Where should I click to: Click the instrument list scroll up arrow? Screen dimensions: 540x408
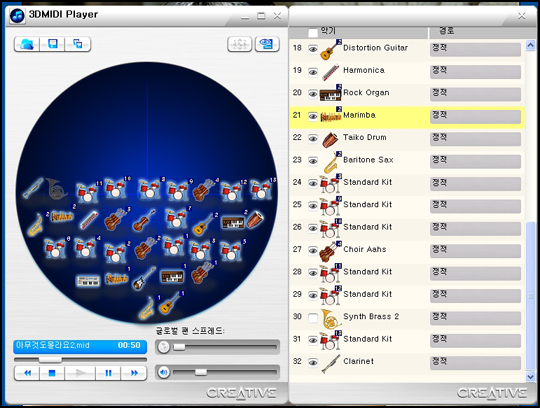click(x=530, y=45)
